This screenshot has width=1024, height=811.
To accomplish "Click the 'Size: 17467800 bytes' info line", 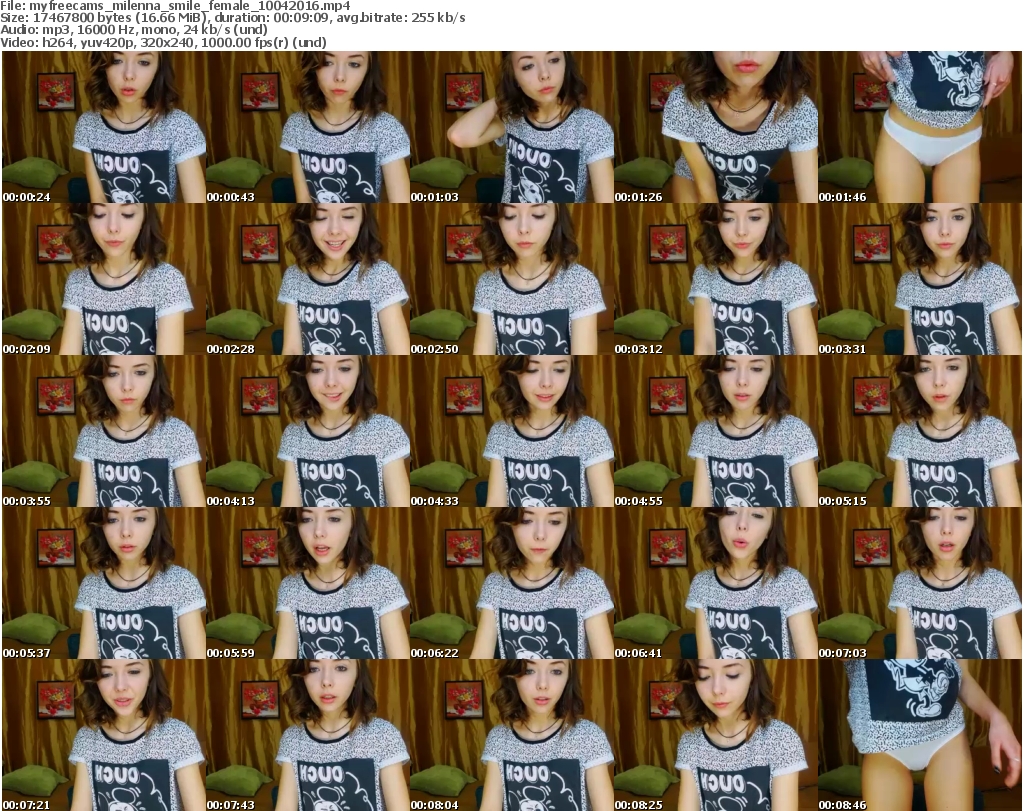I will tap(233, 18).
